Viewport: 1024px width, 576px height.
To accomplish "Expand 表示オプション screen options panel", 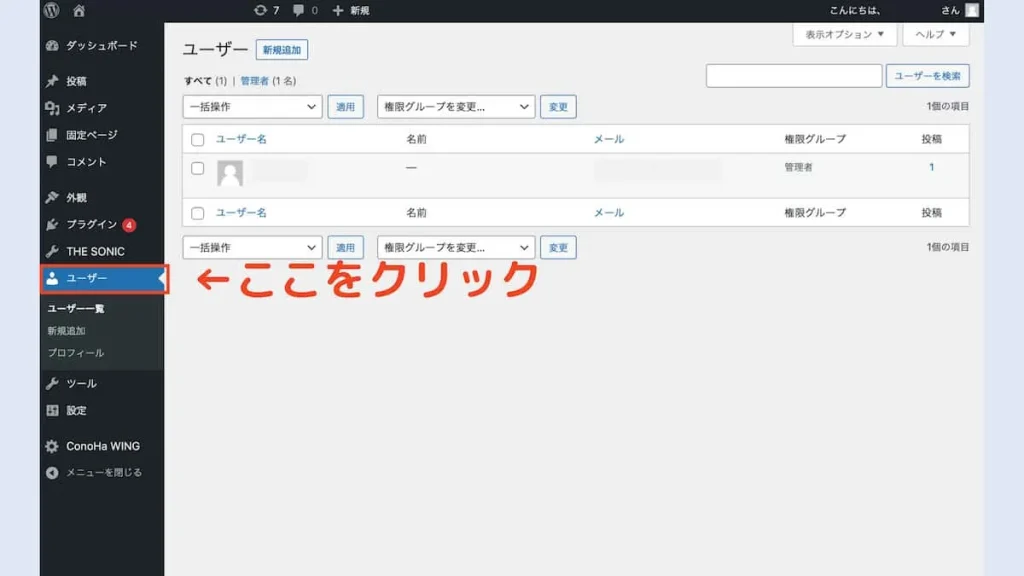I will 844,34.
